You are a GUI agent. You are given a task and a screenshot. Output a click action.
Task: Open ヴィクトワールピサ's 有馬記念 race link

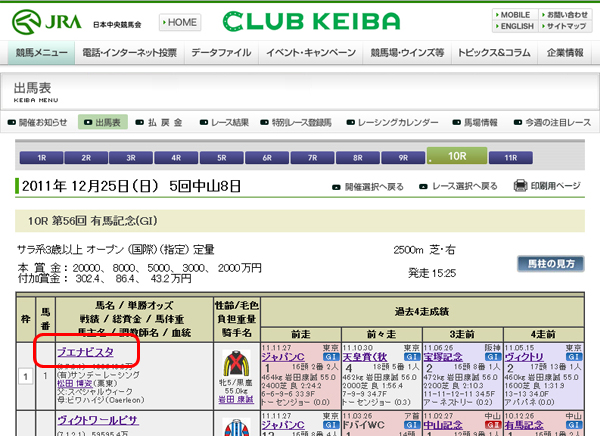coord(524,425)
